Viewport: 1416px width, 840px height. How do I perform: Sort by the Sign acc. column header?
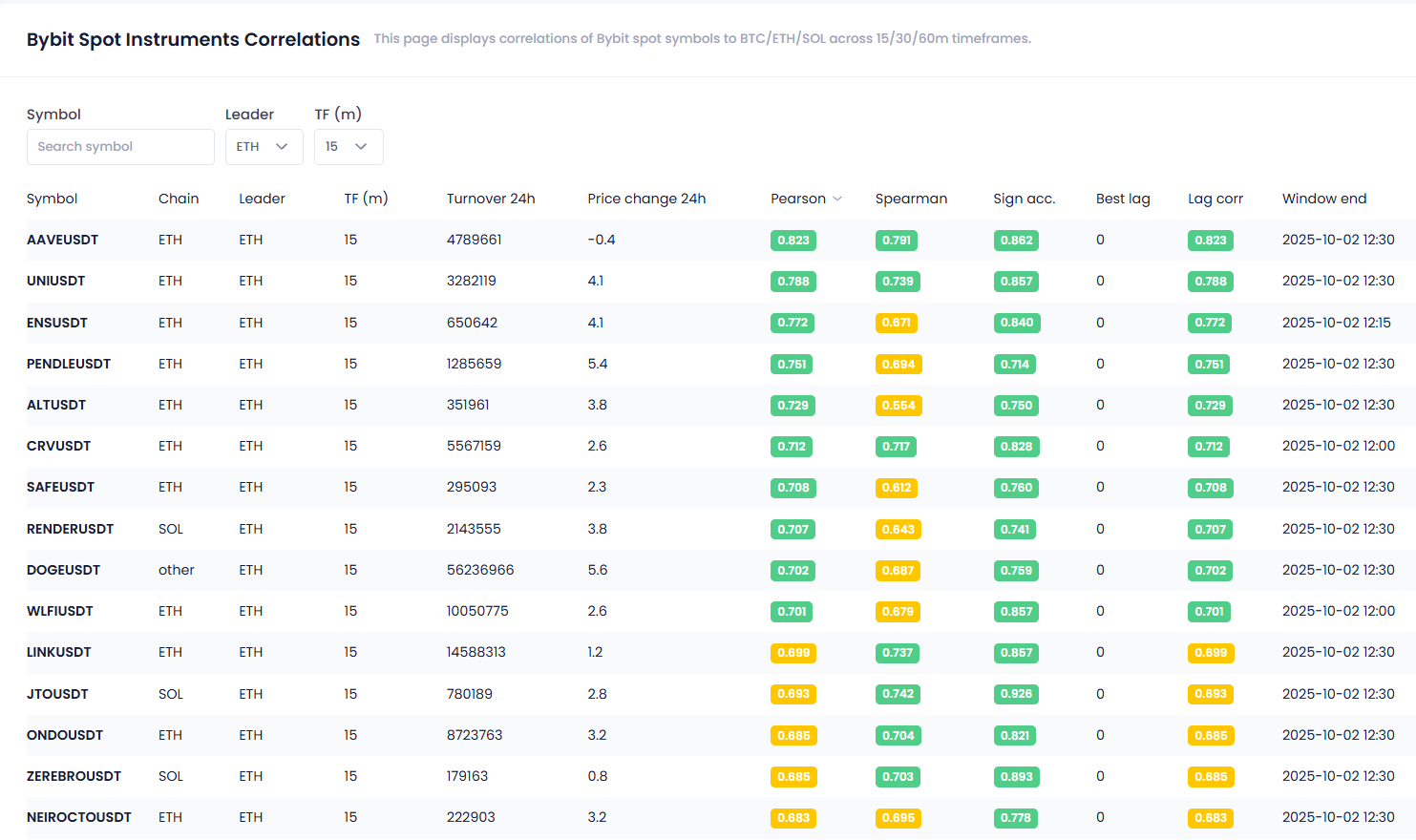[x=1025, y=199]
